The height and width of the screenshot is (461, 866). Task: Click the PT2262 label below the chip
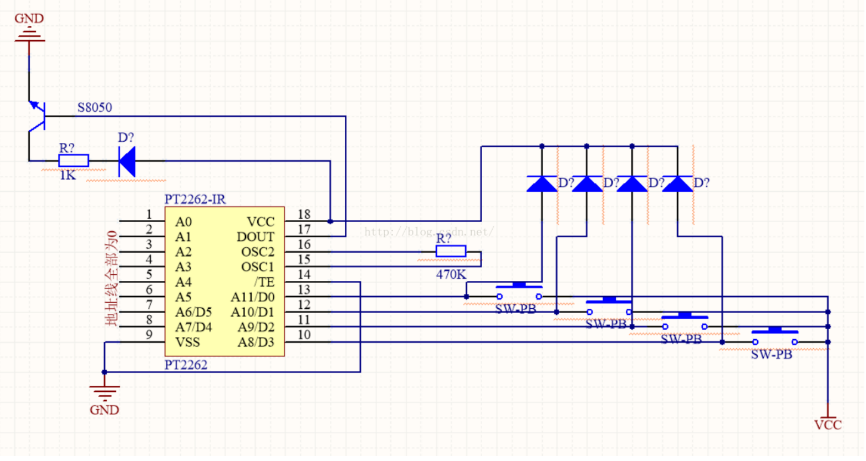coord(186,364)
